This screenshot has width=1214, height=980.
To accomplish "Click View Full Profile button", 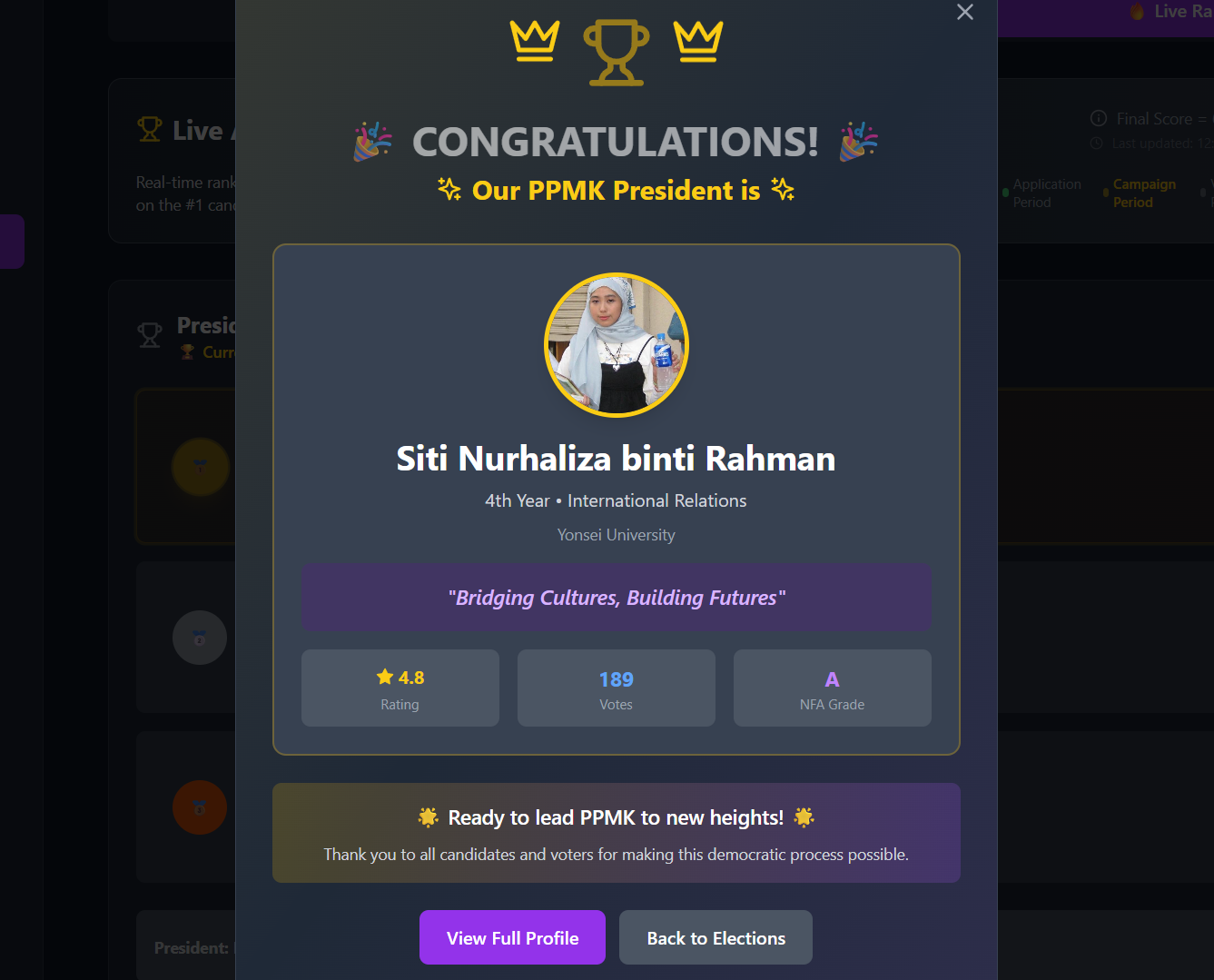I will (x=512, y=937).
